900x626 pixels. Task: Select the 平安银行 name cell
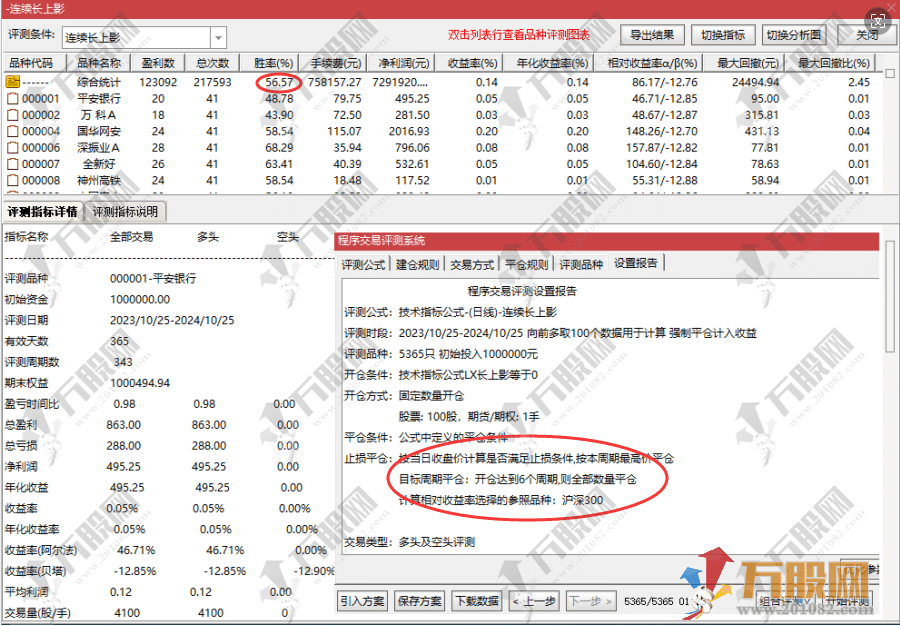point(99,99)
